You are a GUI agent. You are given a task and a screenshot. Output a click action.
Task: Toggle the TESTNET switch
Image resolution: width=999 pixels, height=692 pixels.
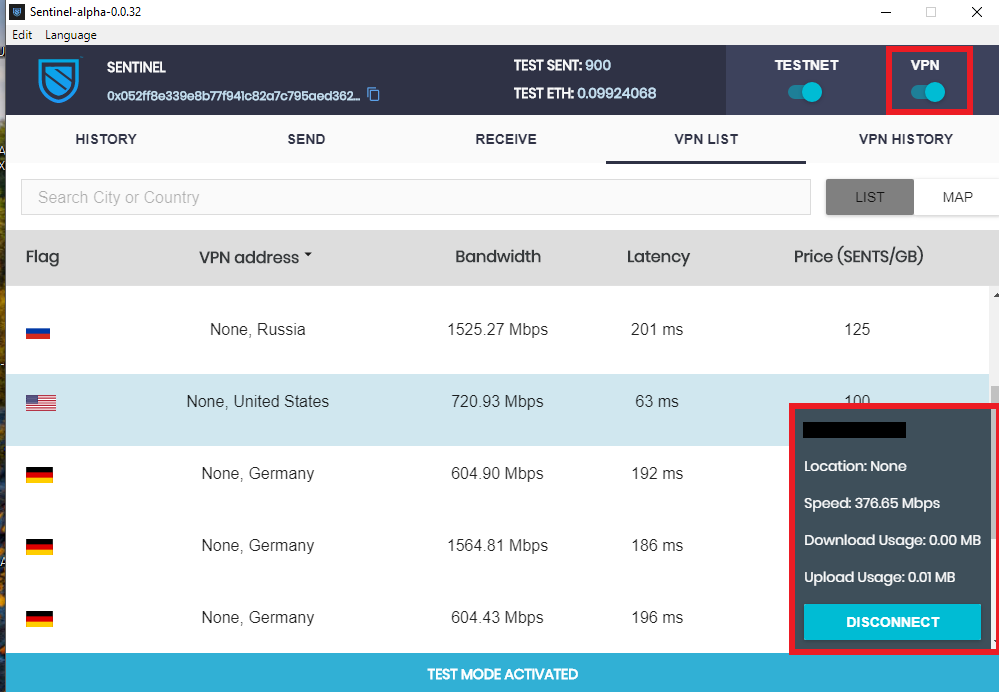(x=805, y=92)
